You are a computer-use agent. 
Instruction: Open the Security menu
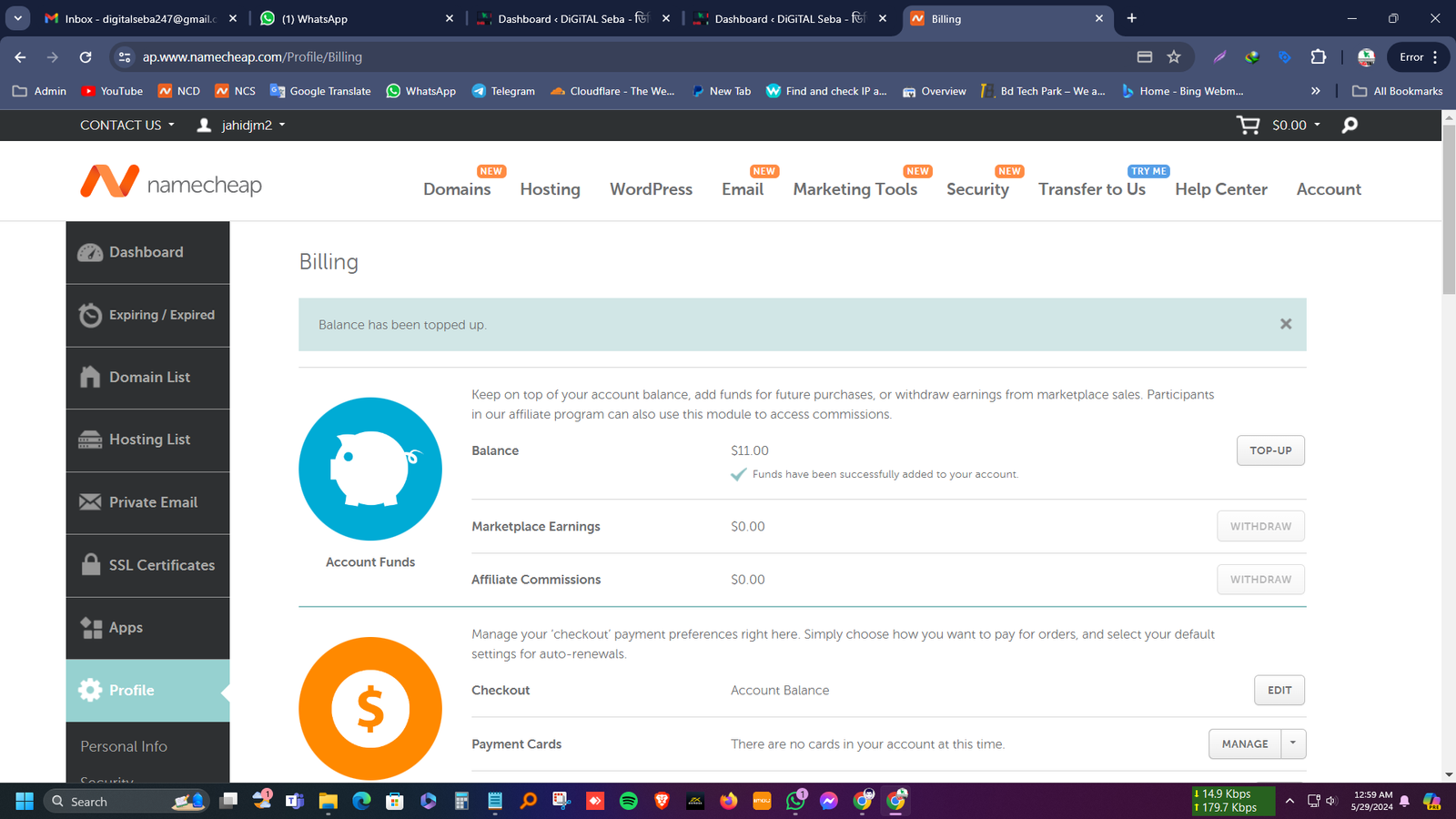pos(977,189)
